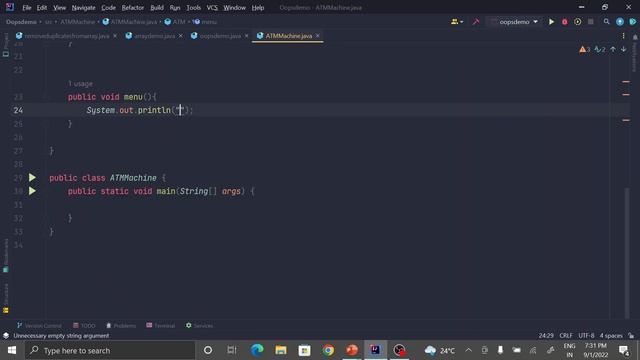Open the View menu
This screenshot has width=640, height=360.
(59, 8)
